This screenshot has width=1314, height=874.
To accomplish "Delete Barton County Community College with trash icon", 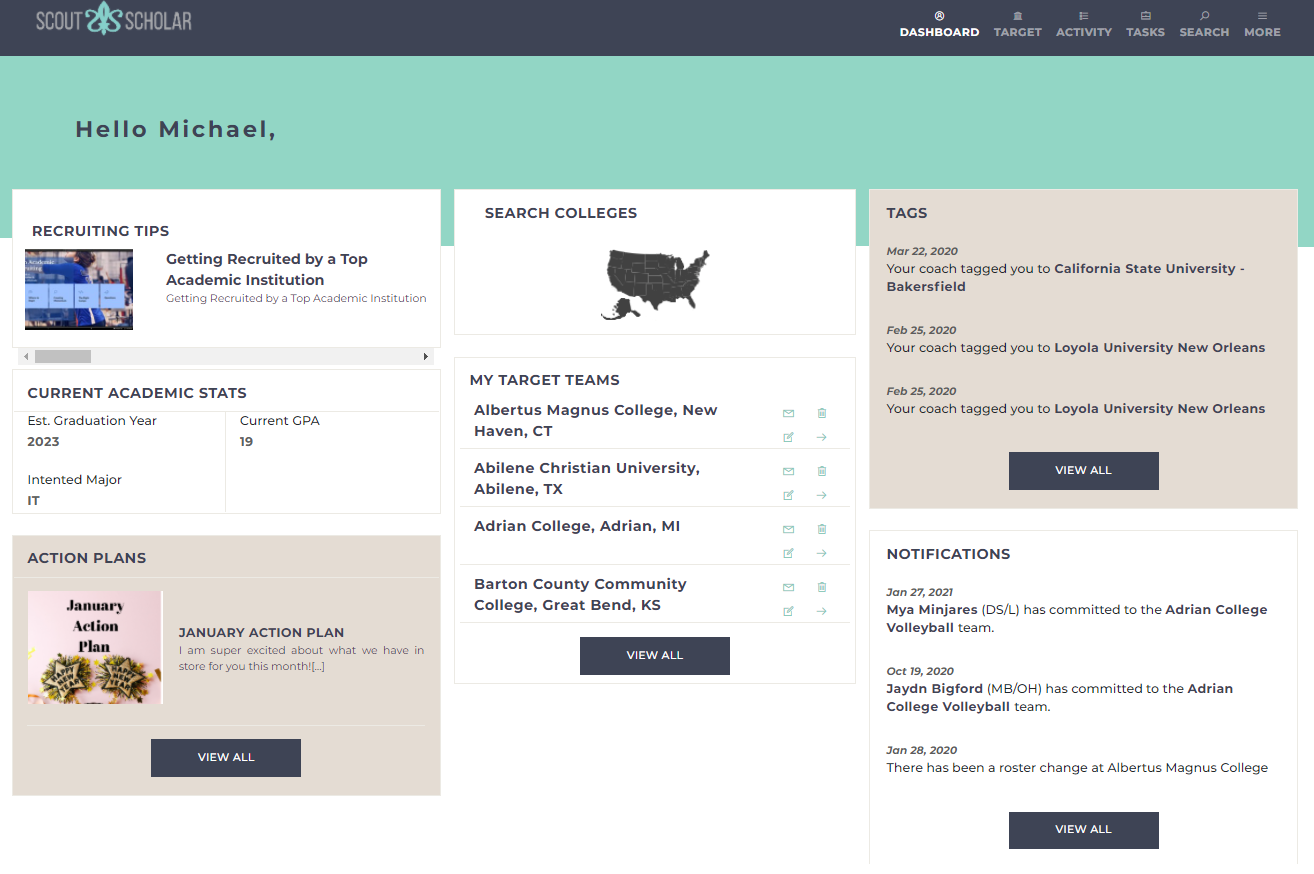I will pyautogui.click(x=822, y=587).
